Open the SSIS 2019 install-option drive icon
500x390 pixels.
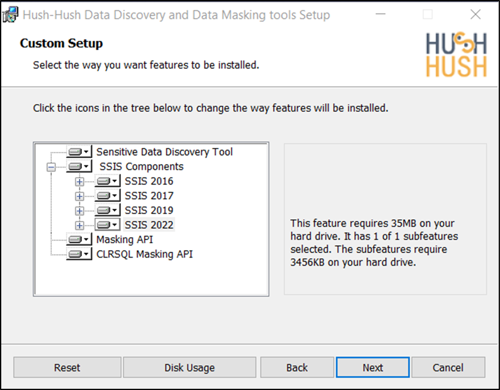pyautogui.click(x=107, y=210)
